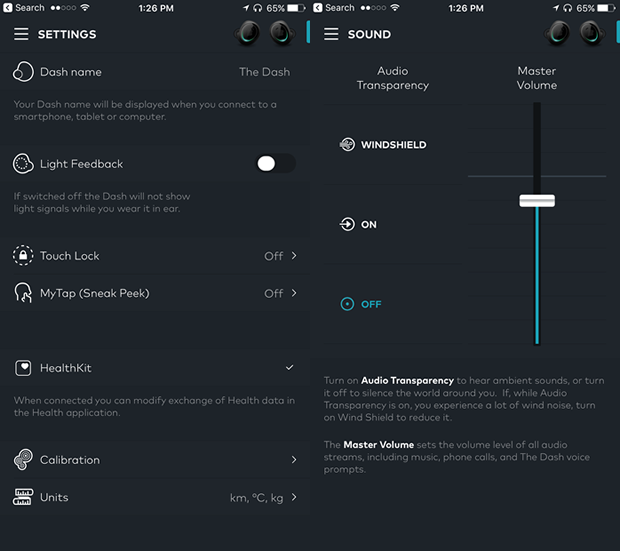Tap the Dash name earbud icon
620x551 pixels.
point(23,72)
